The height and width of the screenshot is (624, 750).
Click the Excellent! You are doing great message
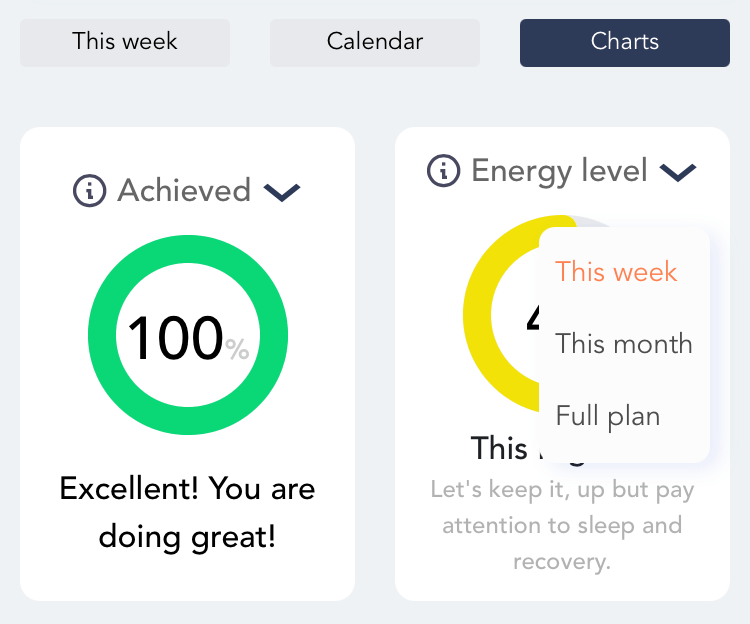[188, 513]
